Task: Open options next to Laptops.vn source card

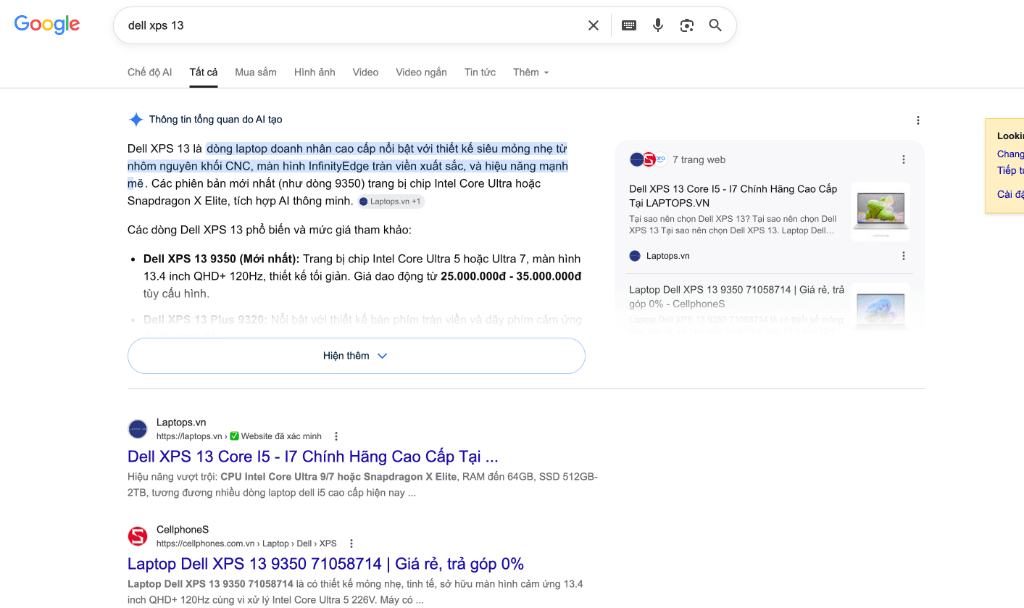Action: pyautogui.click(x=903, y=256)
